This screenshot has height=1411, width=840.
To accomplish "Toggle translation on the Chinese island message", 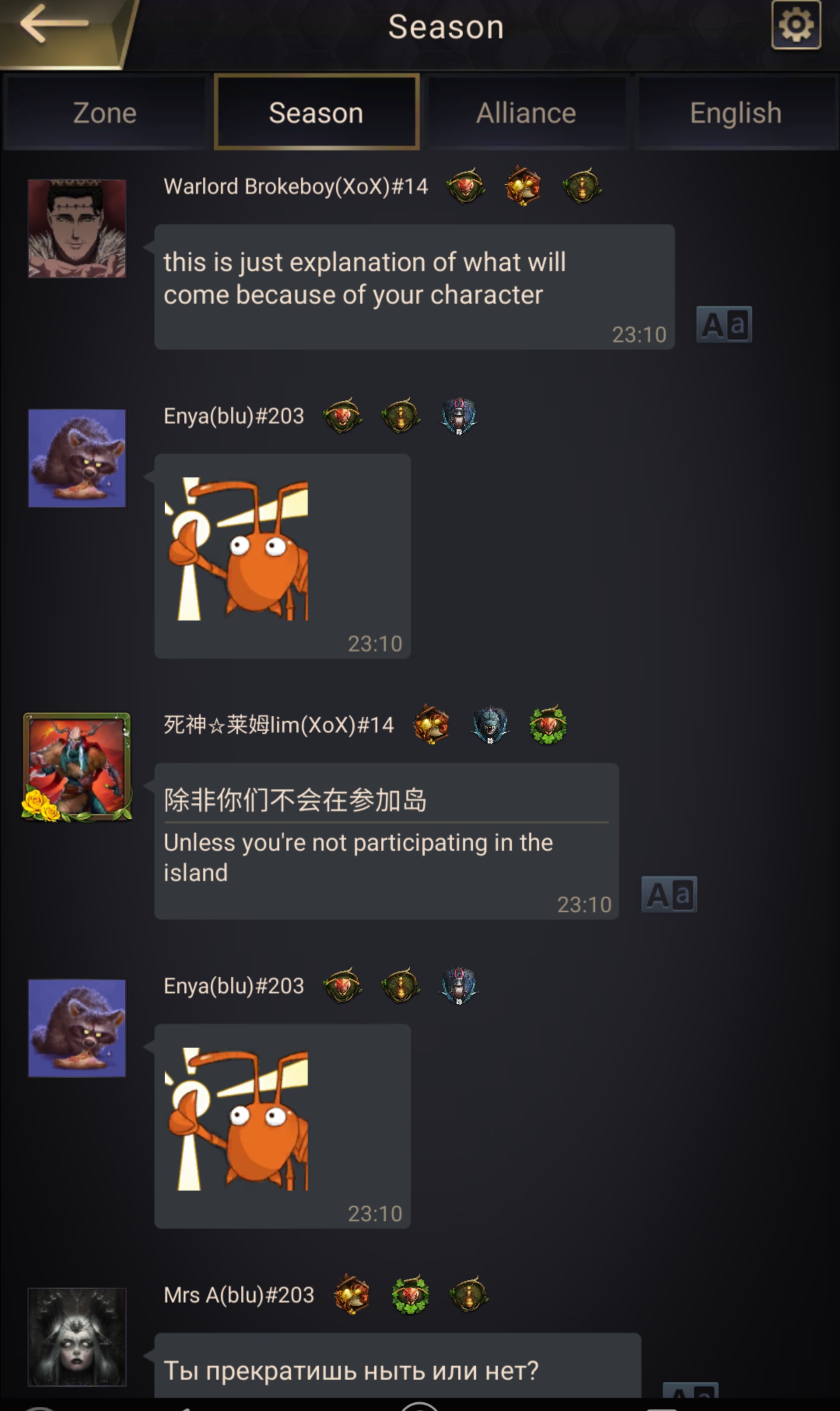I will [669, 895].
